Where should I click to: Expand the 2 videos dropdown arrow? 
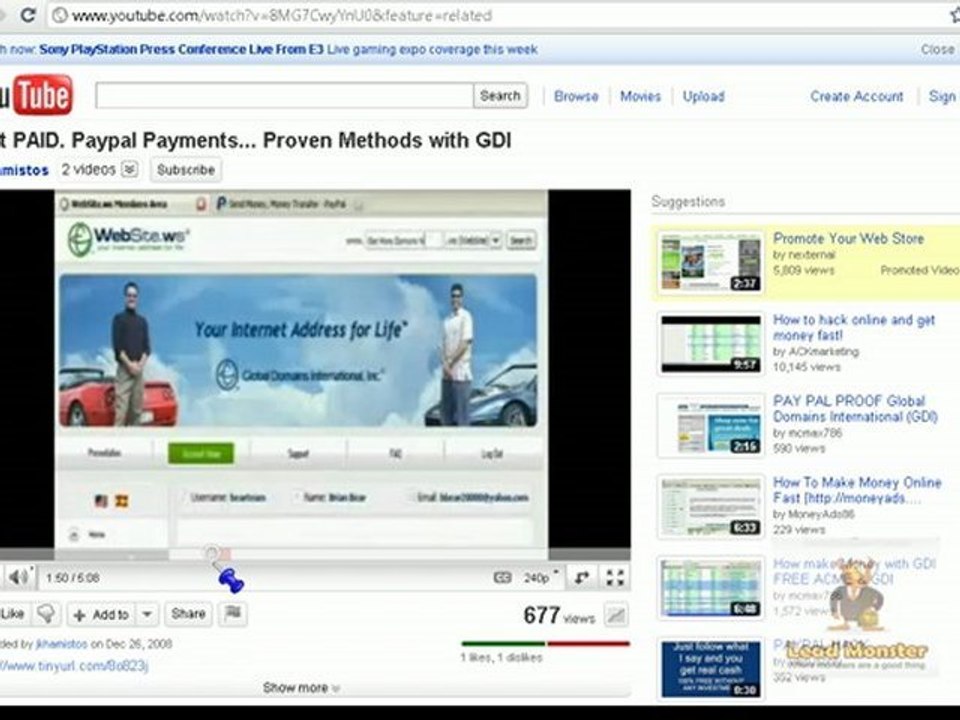coord(129,170)
